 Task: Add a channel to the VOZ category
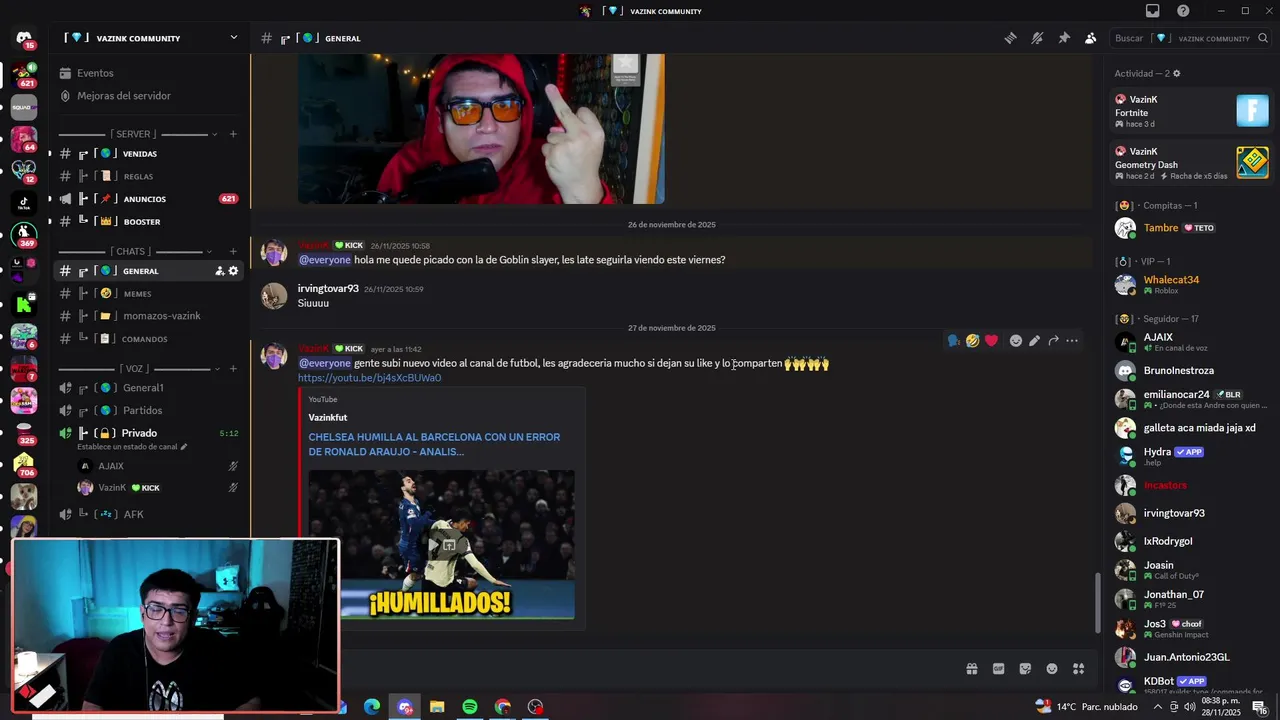click(233, 368)
